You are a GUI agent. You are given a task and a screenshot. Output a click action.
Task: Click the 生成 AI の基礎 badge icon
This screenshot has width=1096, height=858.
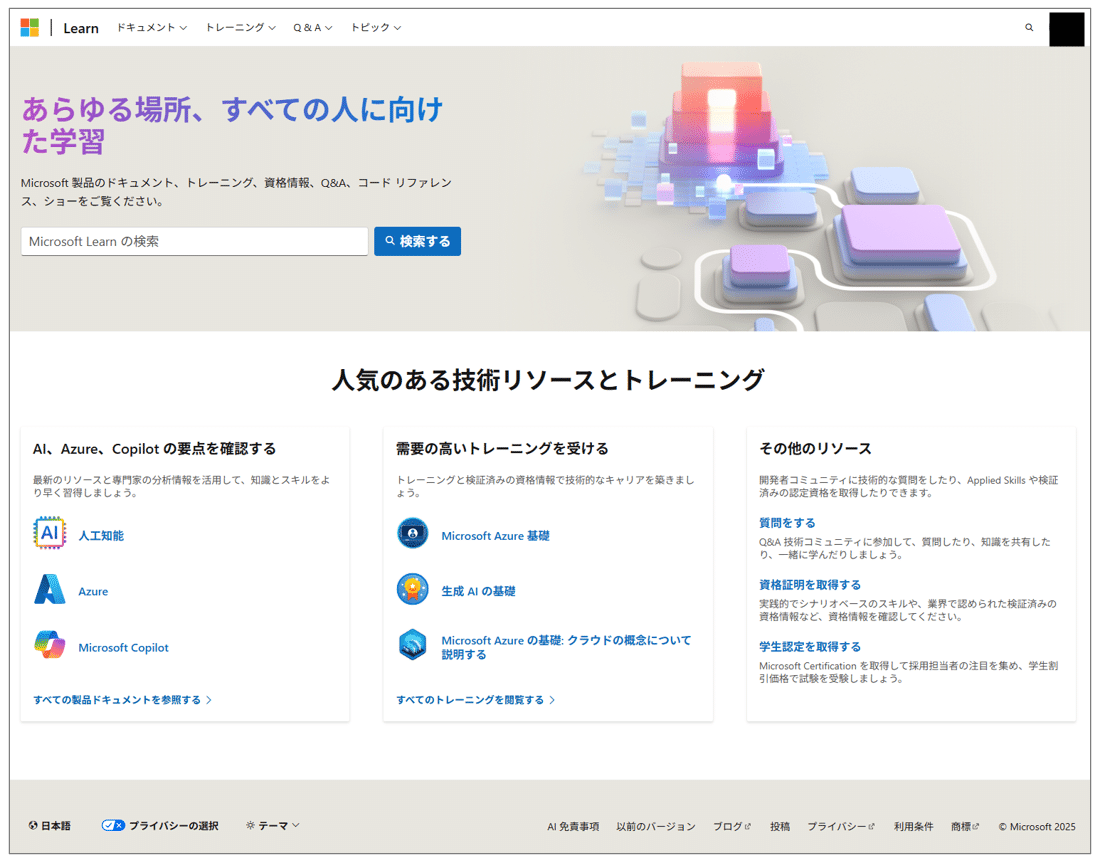point(413,590)
